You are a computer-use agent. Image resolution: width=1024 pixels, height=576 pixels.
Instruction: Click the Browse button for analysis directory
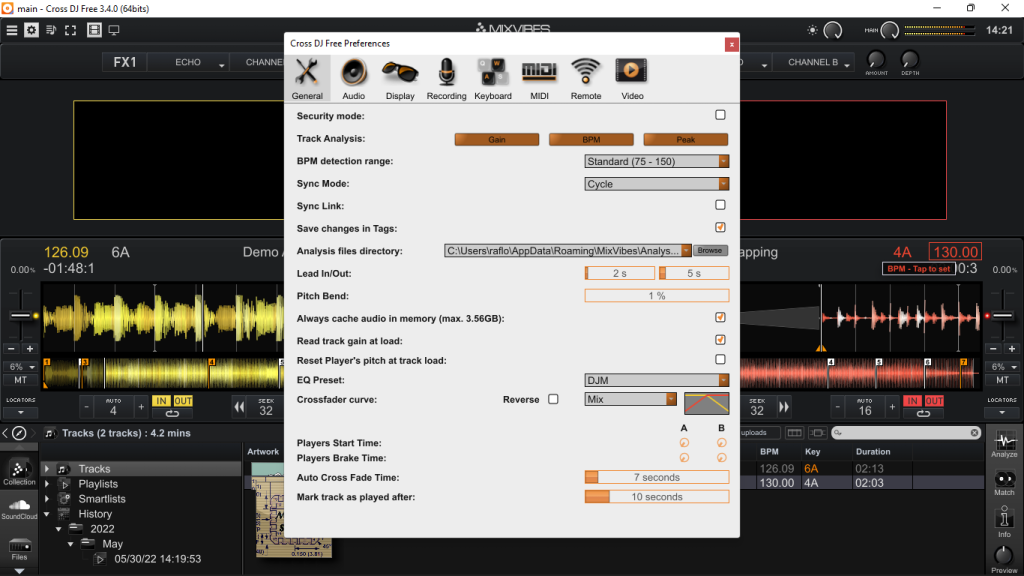(x=710, y=250)
